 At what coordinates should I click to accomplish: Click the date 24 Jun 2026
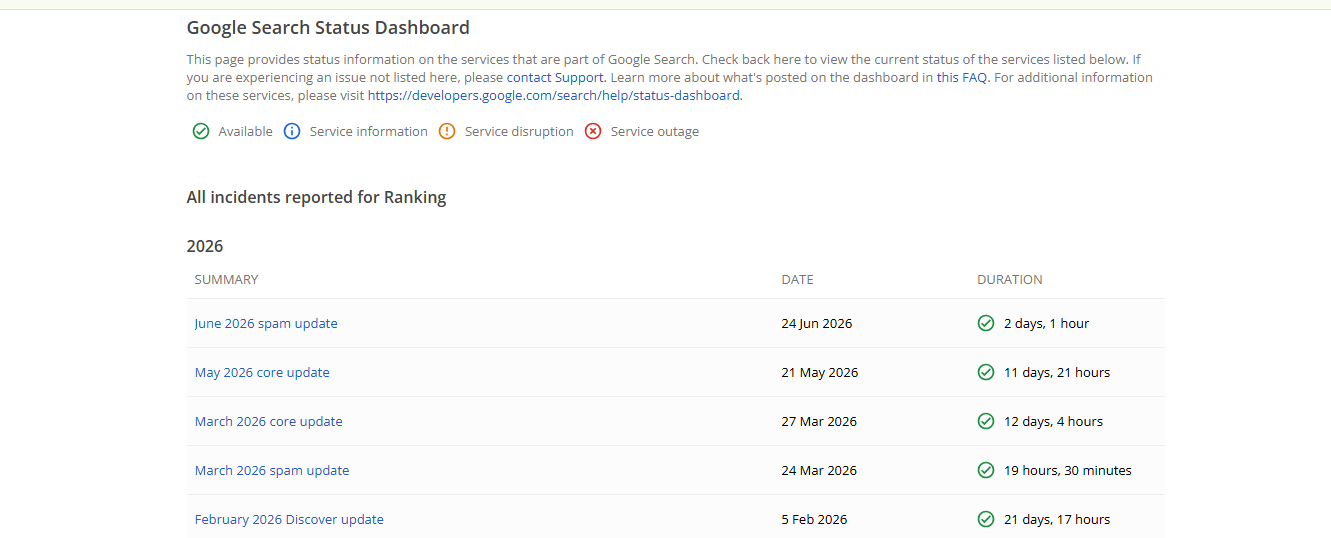tap(817, 323)
